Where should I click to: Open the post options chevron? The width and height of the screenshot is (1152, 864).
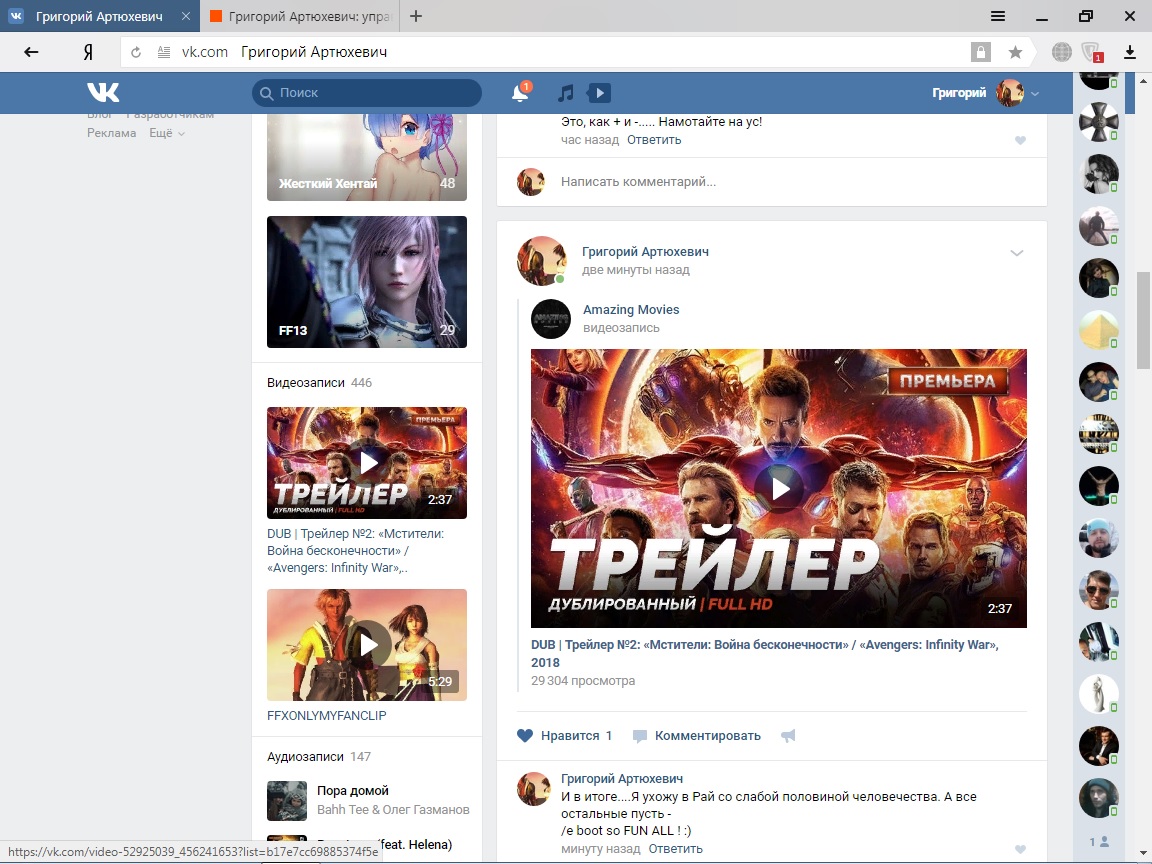coord(1017,253)
